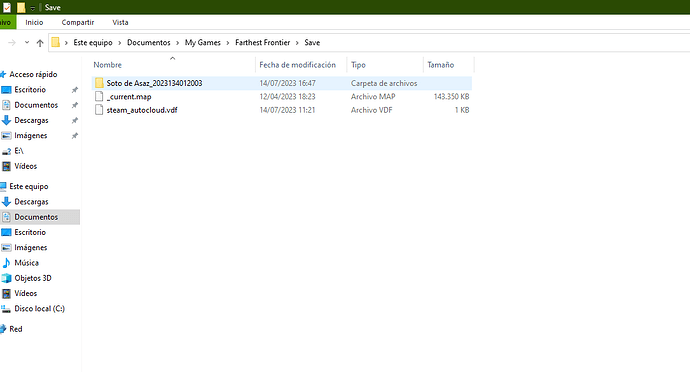Click the date 14/07/2023 16:47
This screenshot has height=372, width=690.
pyautogui.click(x=287, y=83)
